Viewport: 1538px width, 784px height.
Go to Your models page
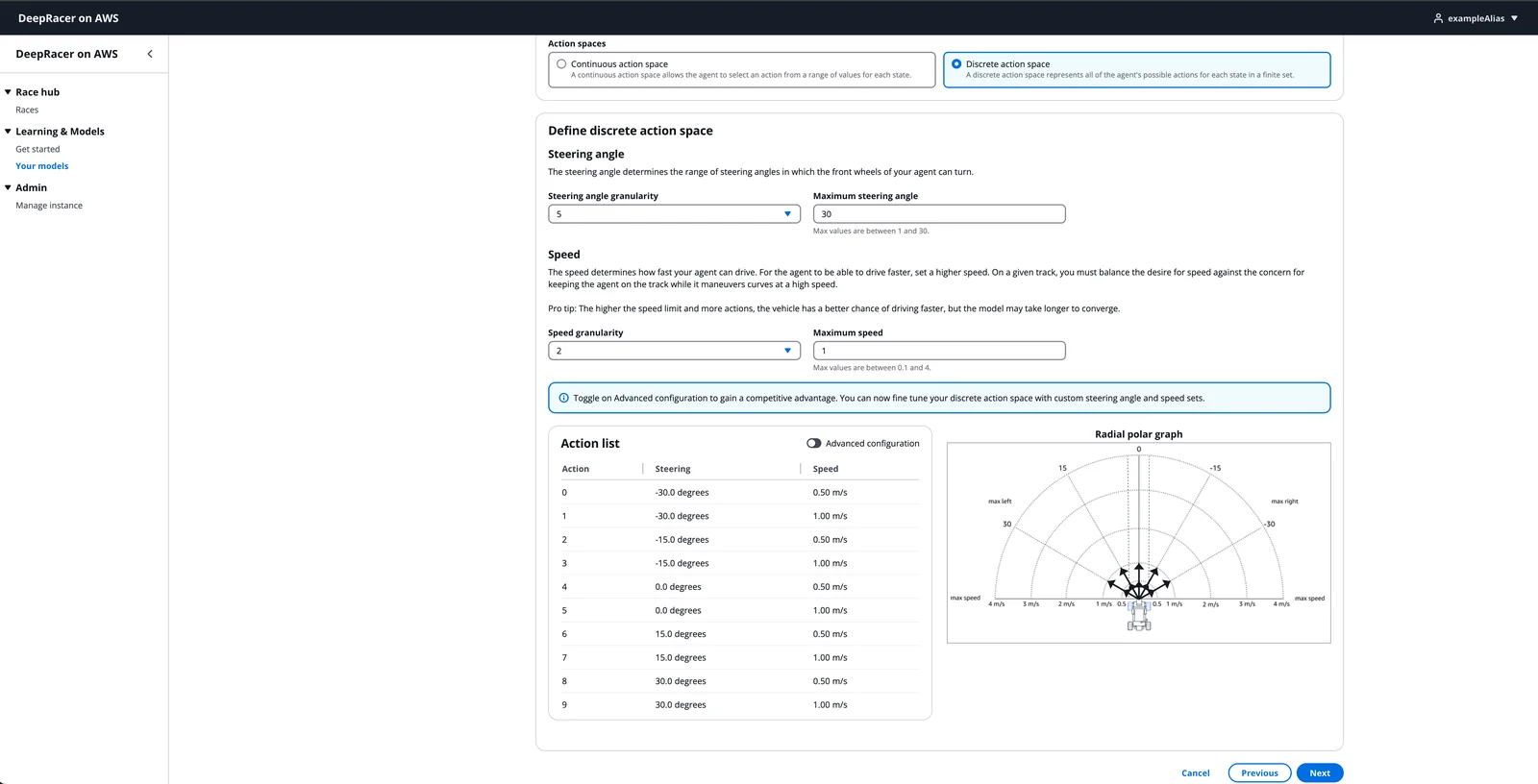tap(42, 166)
